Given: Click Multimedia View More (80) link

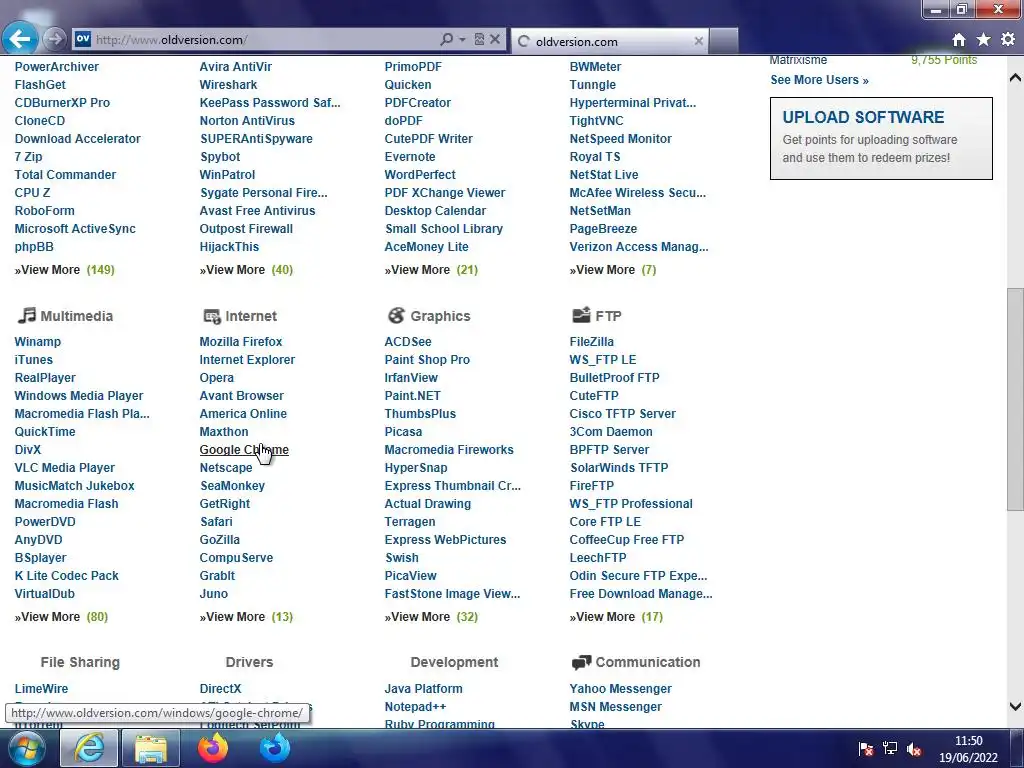Looking at the screenshot, I should pyautogui.click(x=61, y=616).
